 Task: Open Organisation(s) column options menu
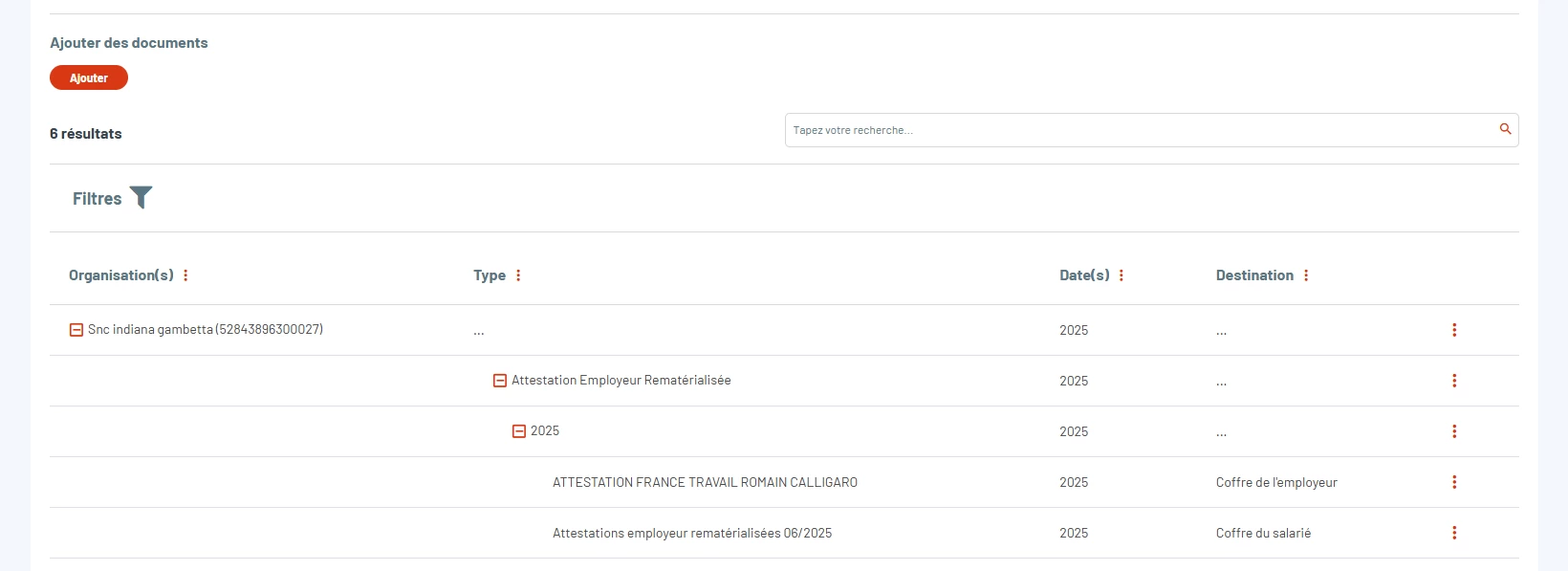[185, 275]
